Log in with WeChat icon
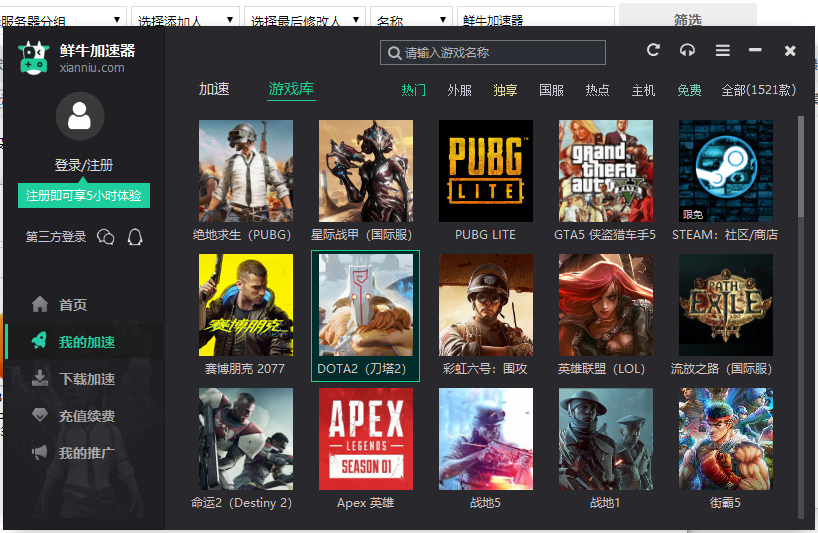 point(106,237)
